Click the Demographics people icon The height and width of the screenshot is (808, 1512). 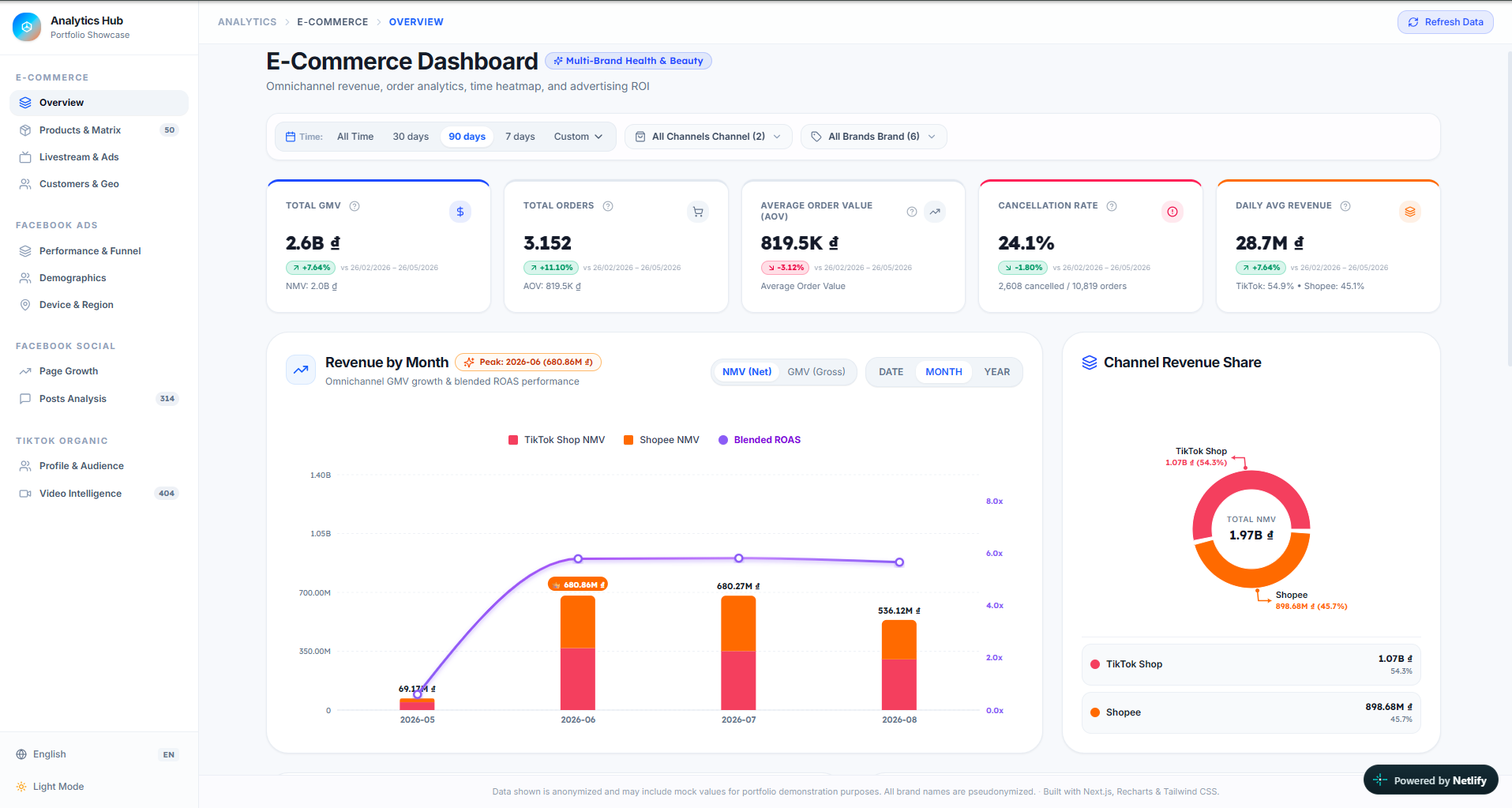pos(25,278)
